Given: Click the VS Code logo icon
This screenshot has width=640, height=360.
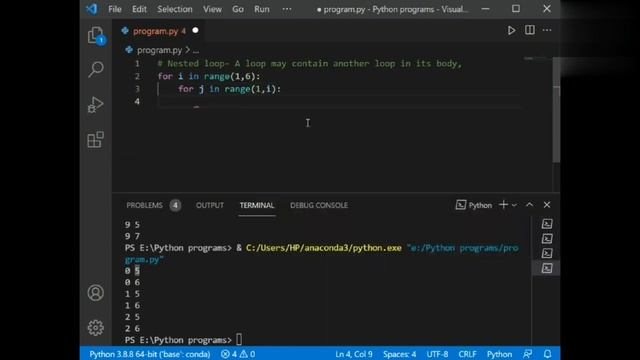Looking at the screenshot, I should click(92, 9).
